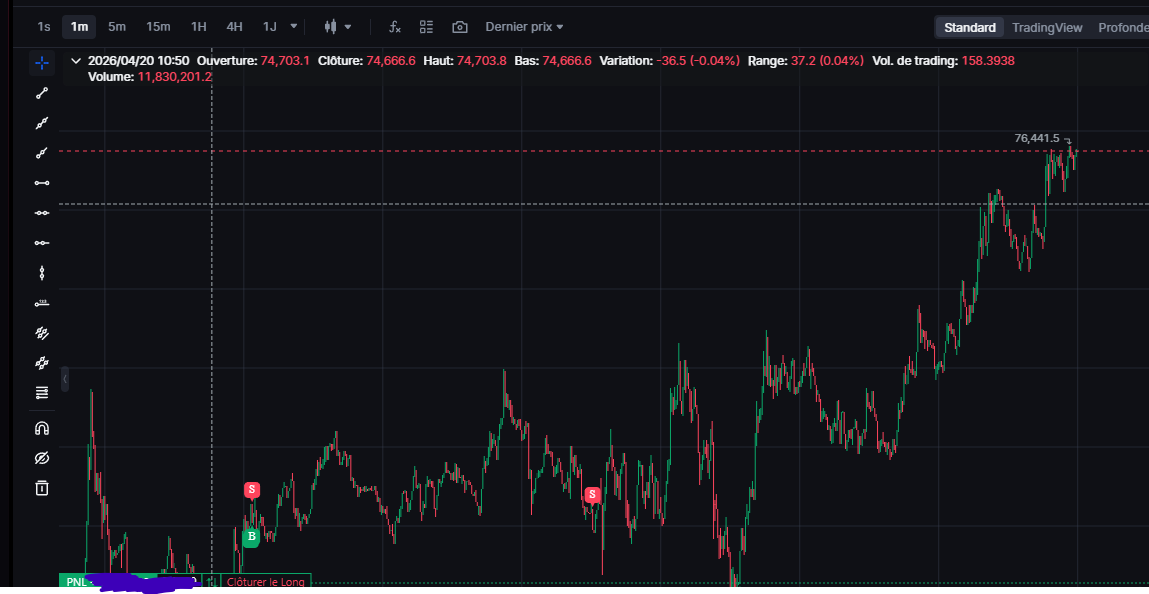Click the Range value 37.2 (0.04%)
Viewport: 1149px width, 594px height.
coord(827,61)
